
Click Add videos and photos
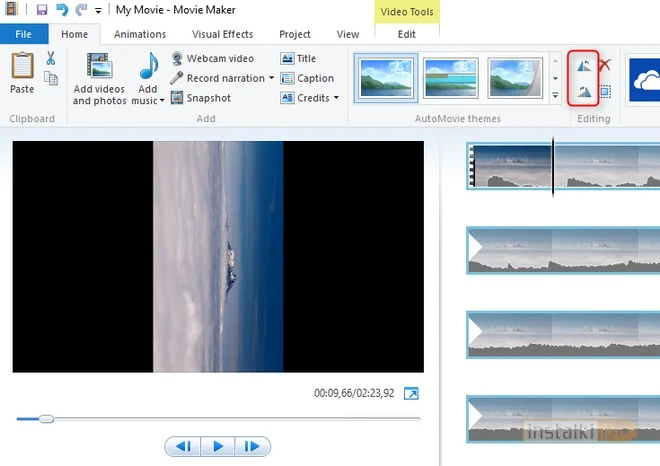pyautogui.click(x=99, y=79)
